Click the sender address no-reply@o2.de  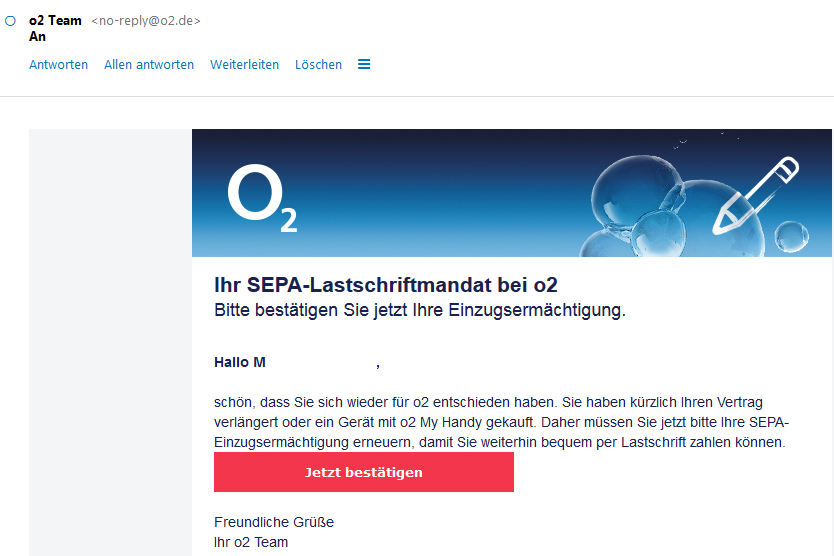tap(146, 21)
